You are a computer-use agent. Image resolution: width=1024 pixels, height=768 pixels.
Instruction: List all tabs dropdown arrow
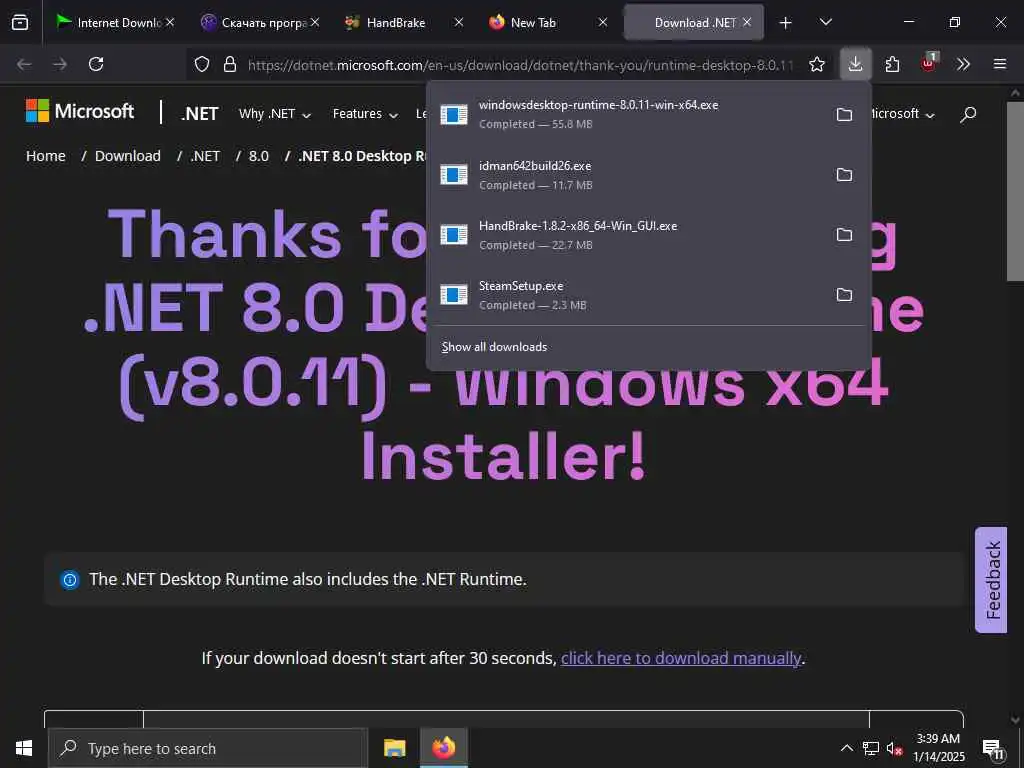(825, 22)
